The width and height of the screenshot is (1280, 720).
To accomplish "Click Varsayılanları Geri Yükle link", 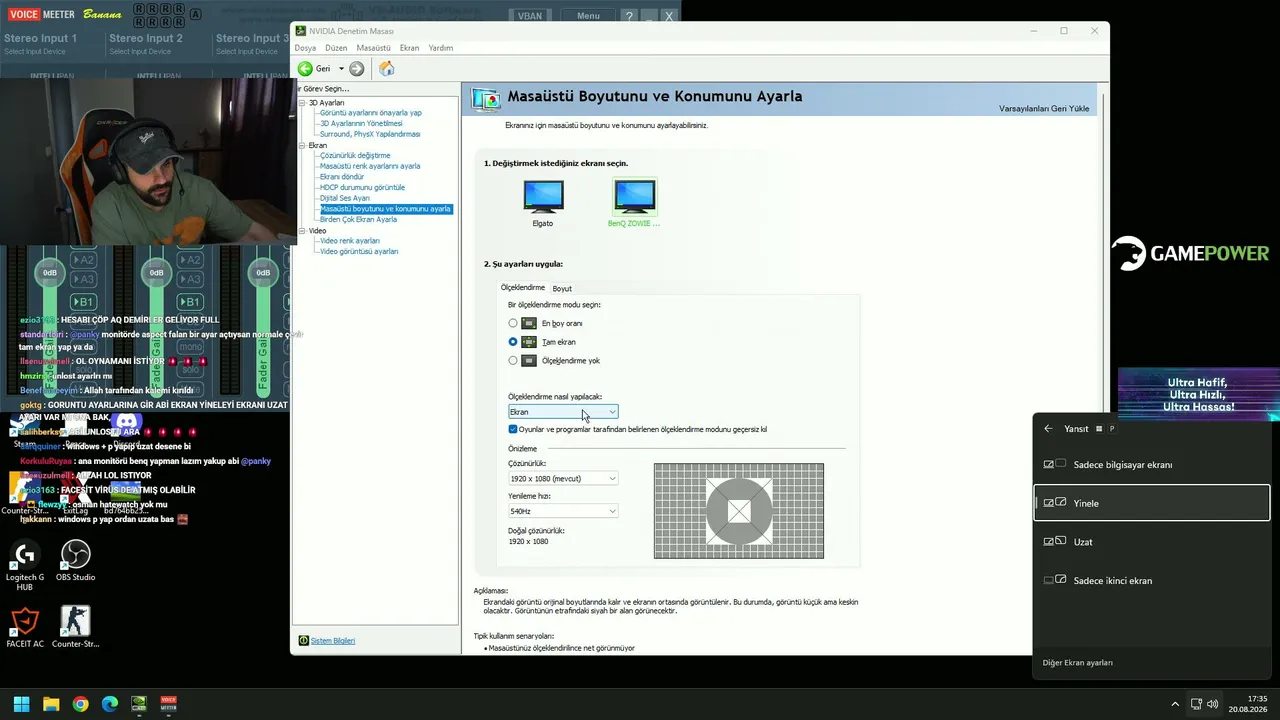I will (1044, 108).
